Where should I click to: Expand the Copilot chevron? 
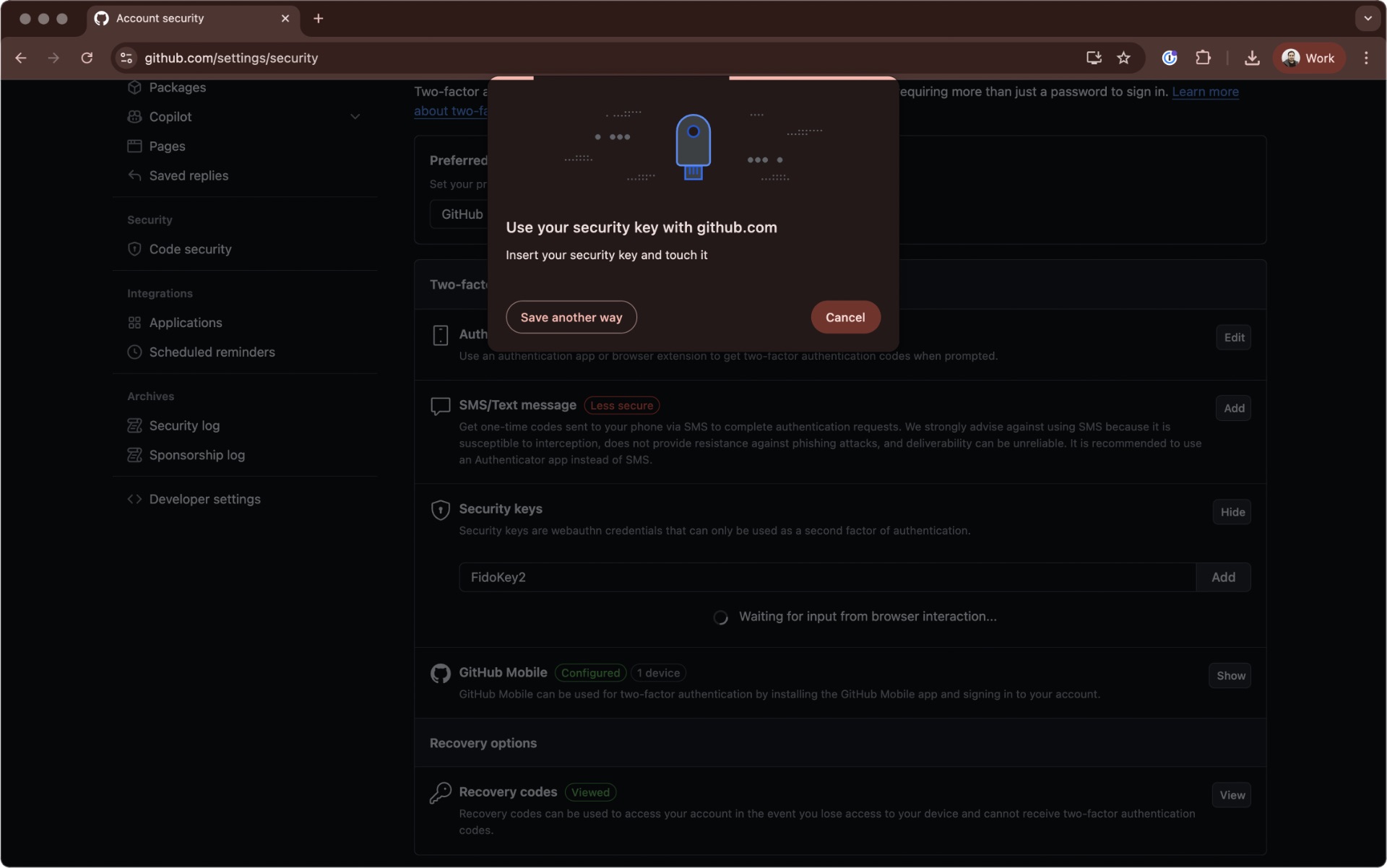[x=355, y=116]
